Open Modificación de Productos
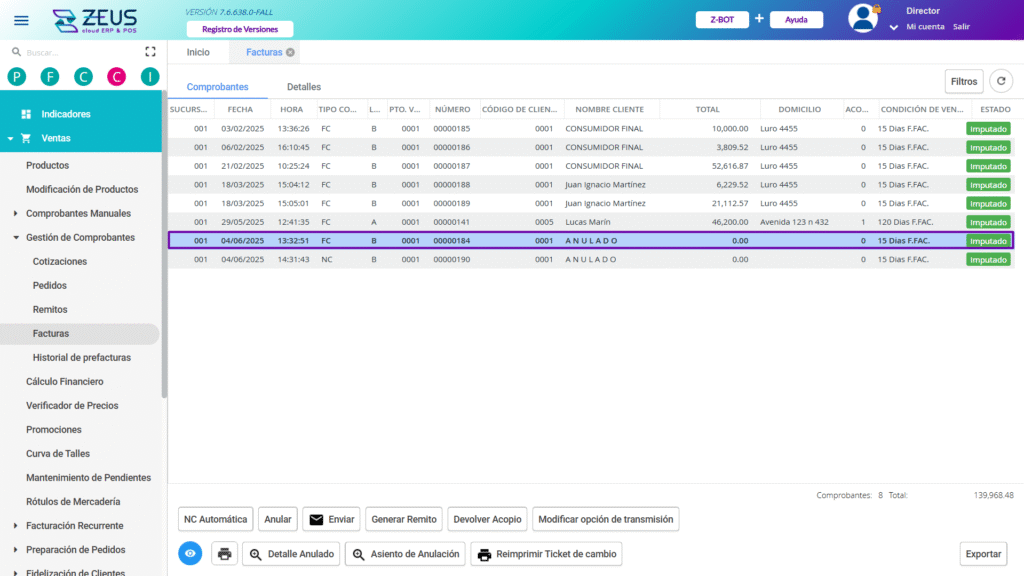 82,189
